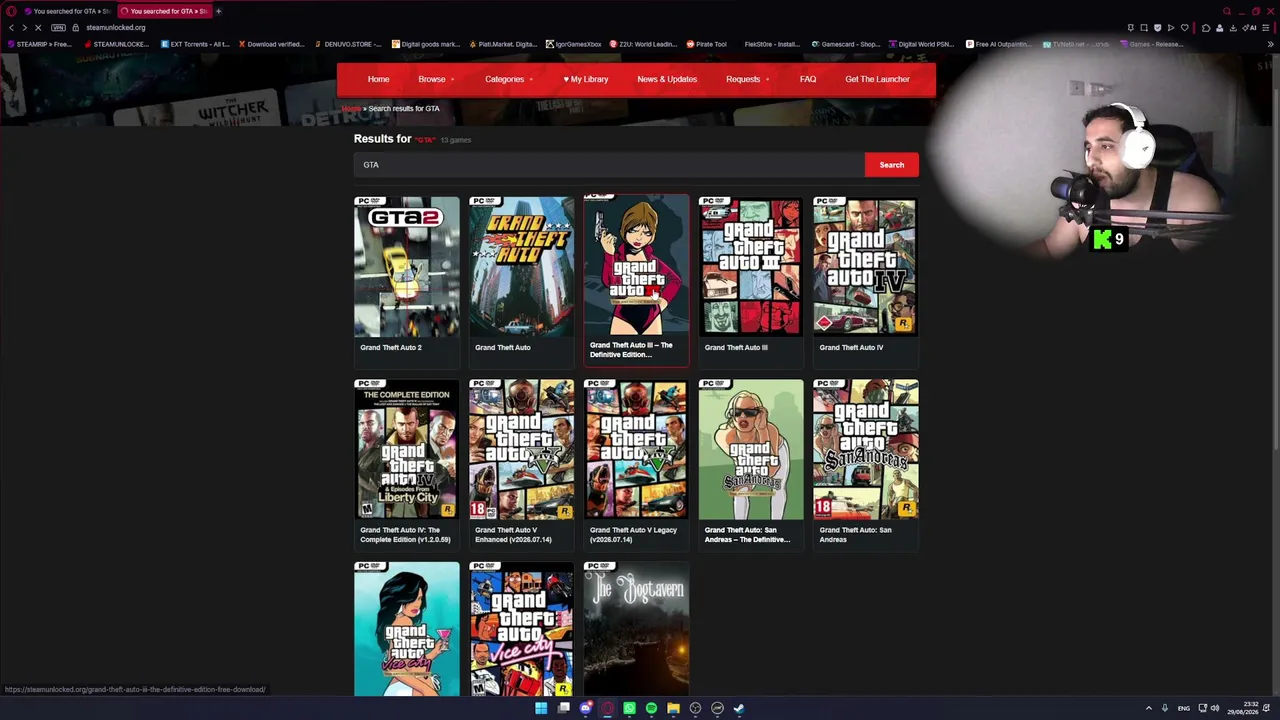Open the Grand Theft Auto 2 cover

[x=407, y=267]
